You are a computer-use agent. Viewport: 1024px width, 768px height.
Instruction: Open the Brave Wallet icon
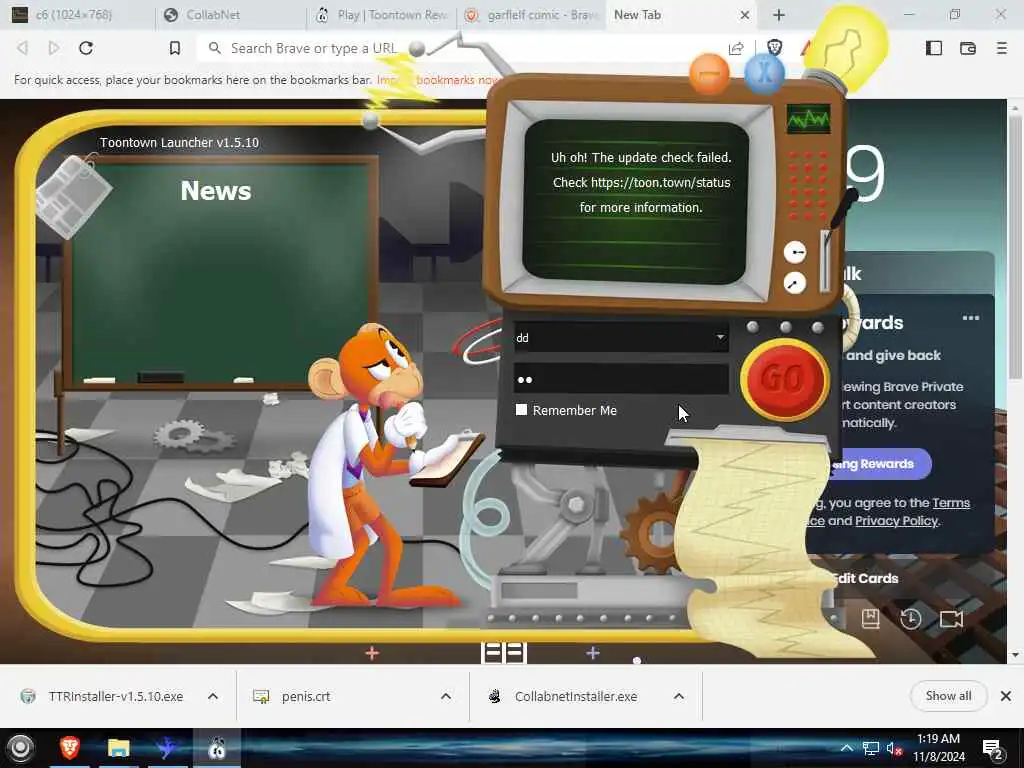coord(968,48)
